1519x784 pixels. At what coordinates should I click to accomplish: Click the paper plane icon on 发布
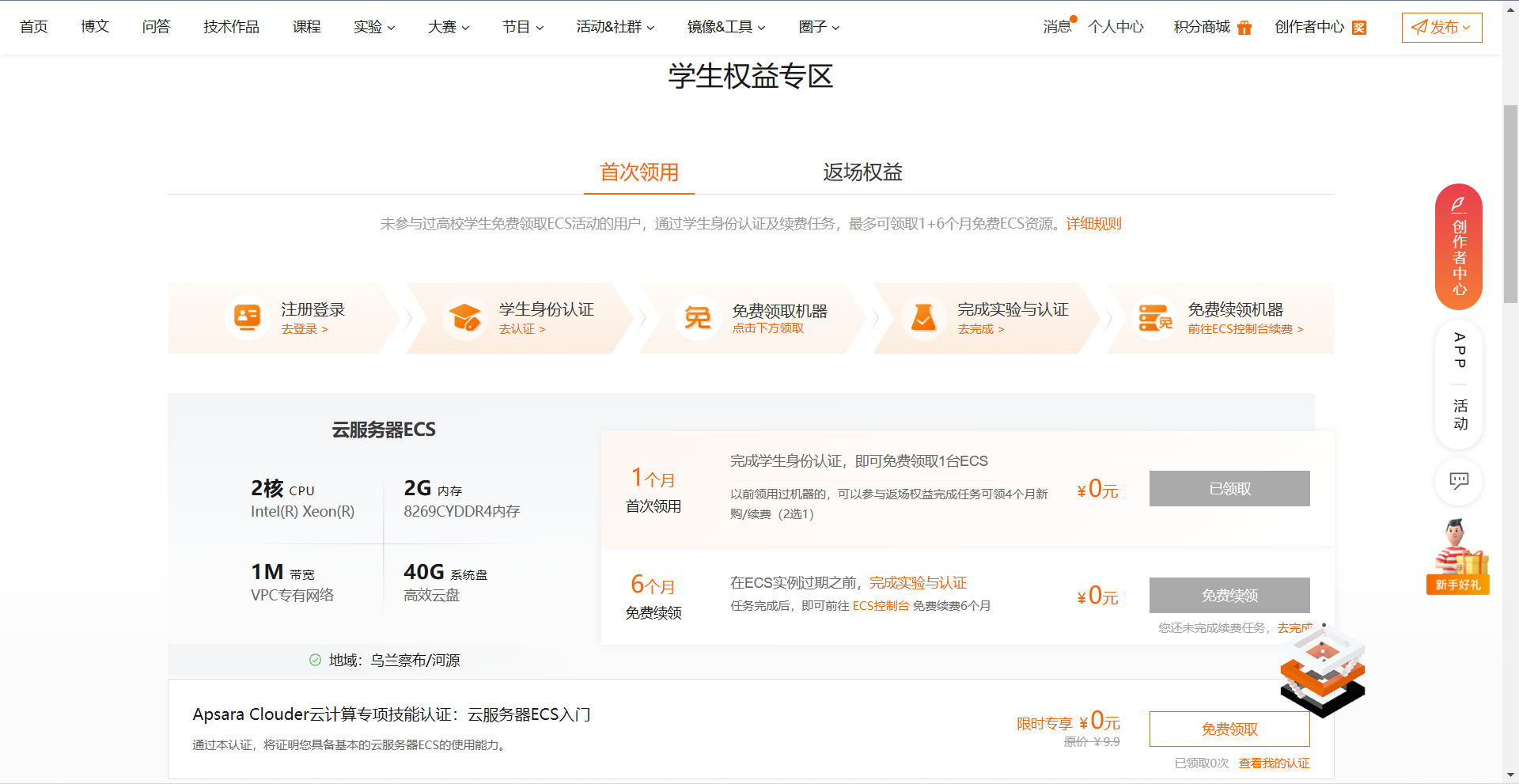tap(1419, 28)
